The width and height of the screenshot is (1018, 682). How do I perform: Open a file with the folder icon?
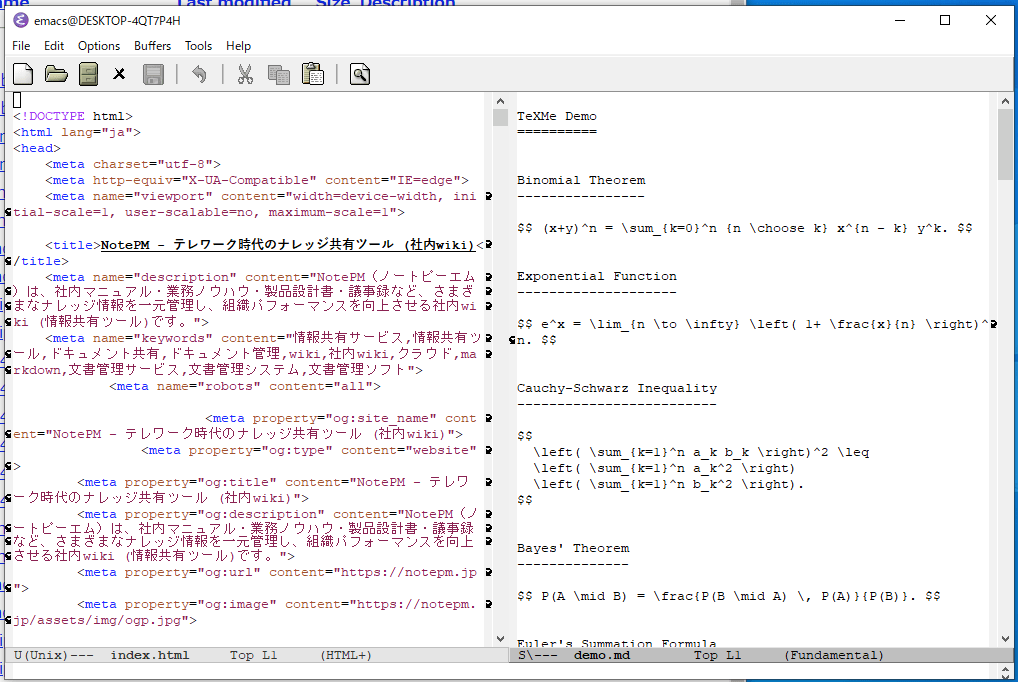[56, 74]
